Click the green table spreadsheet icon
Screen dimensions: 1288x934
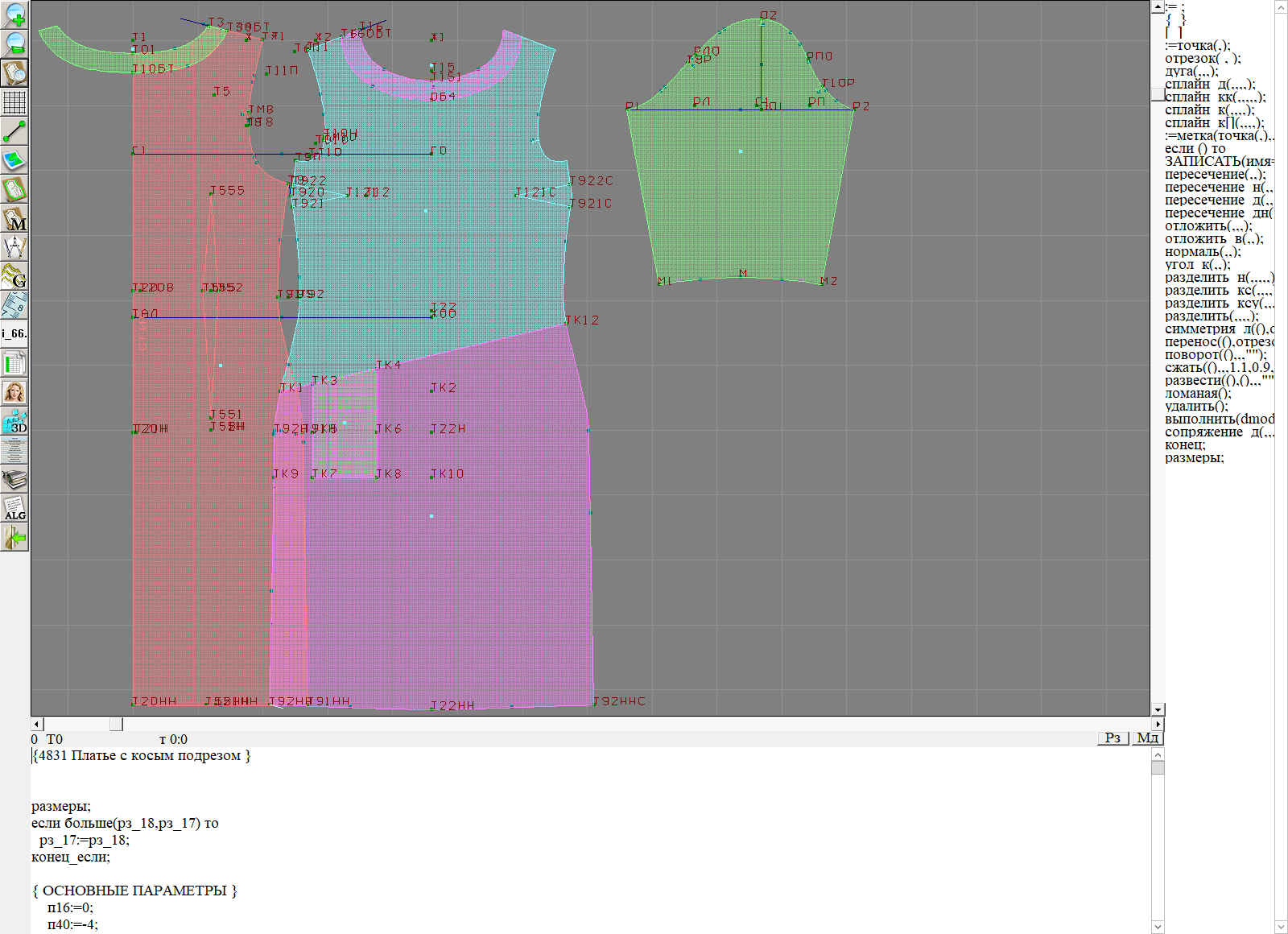pos(14,363)
